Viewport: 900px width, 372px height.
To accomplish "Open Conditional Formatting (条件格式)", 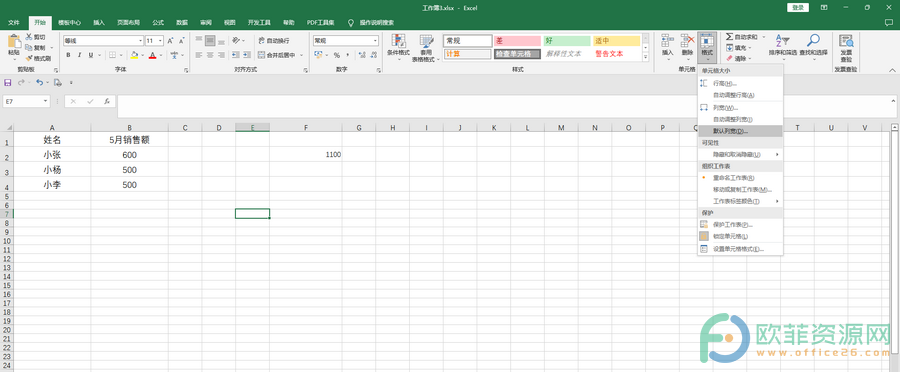I will coord(398,47).
